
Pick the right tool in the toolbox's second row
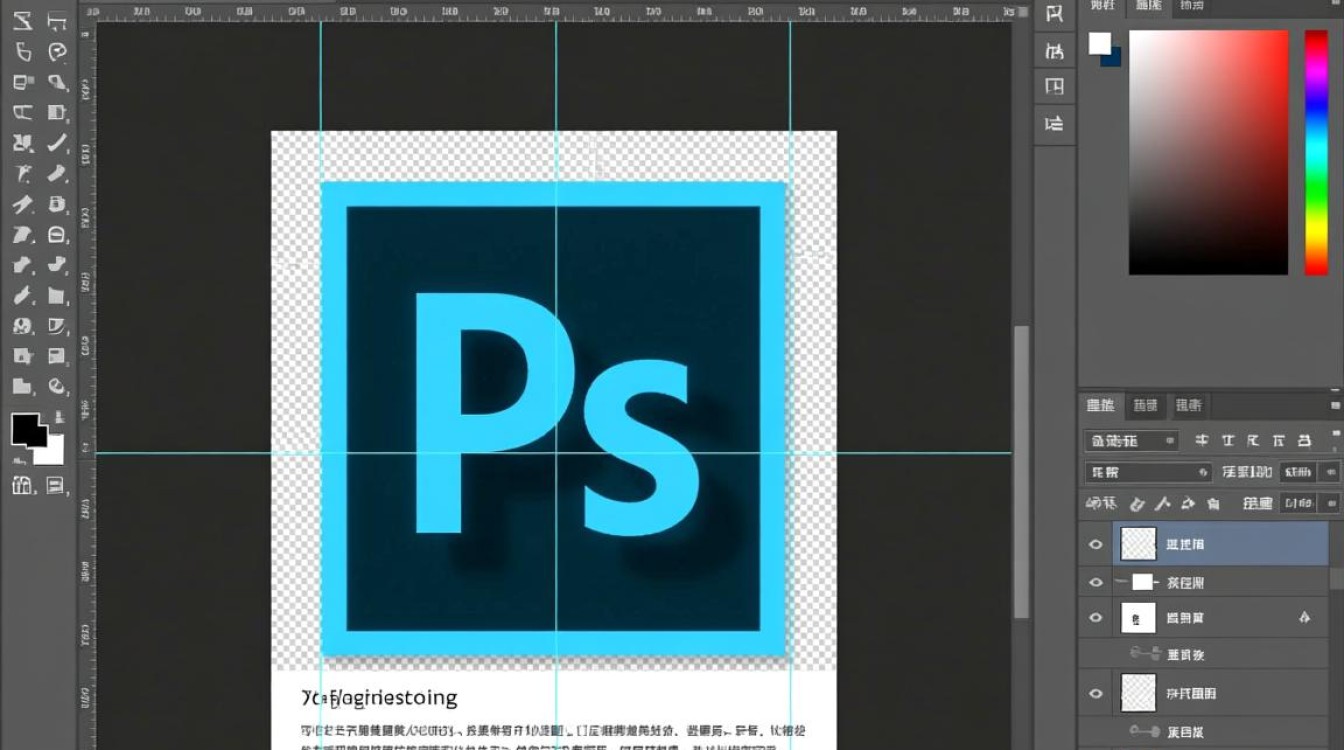(57, 52)
